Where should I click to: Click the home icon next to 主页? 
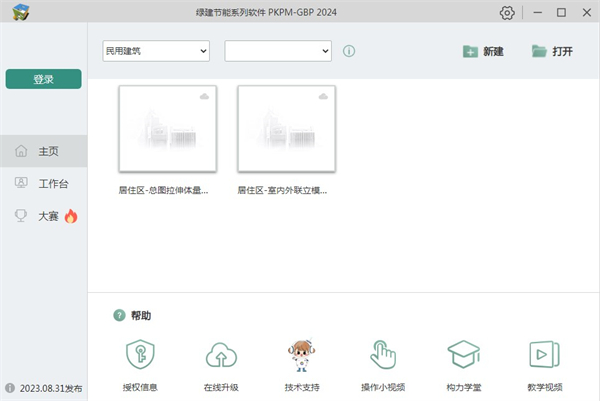(x=21, y=151)
